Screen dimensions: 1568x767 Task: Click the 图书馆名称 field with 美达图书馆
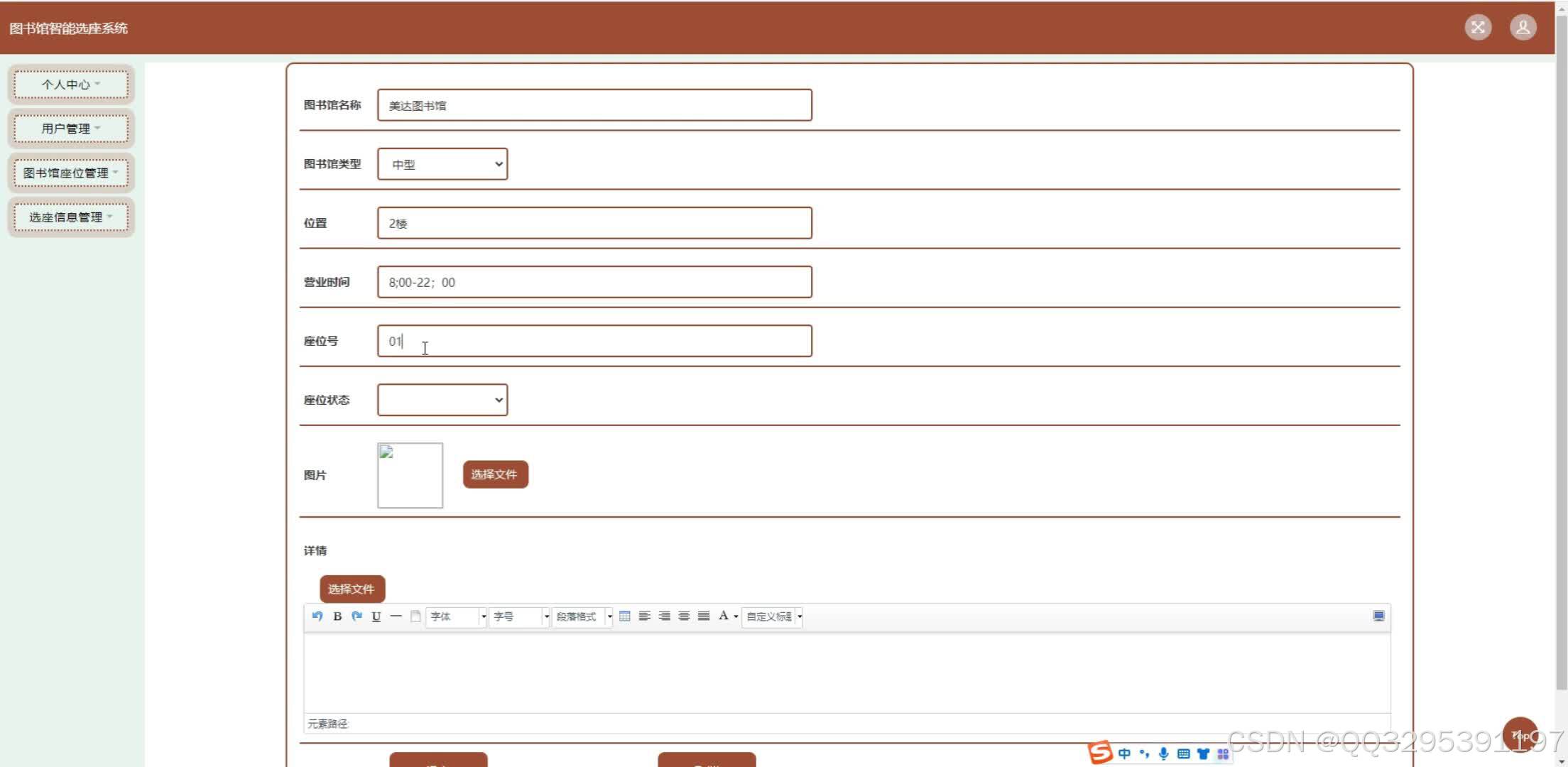click(594, 105)
